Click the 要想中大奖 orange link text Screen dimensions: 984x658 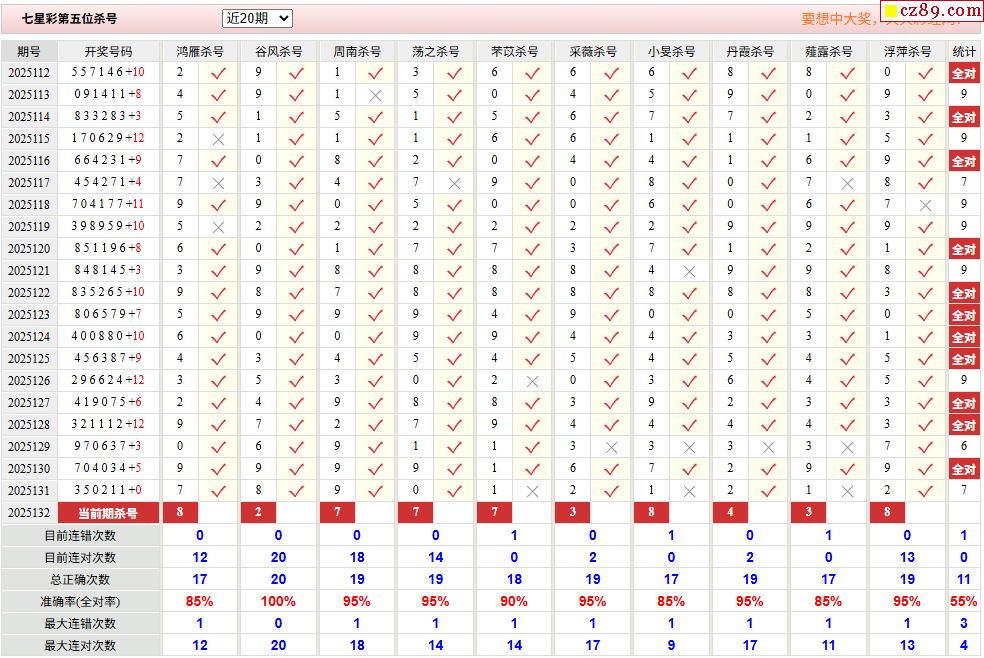coord(837,19)
